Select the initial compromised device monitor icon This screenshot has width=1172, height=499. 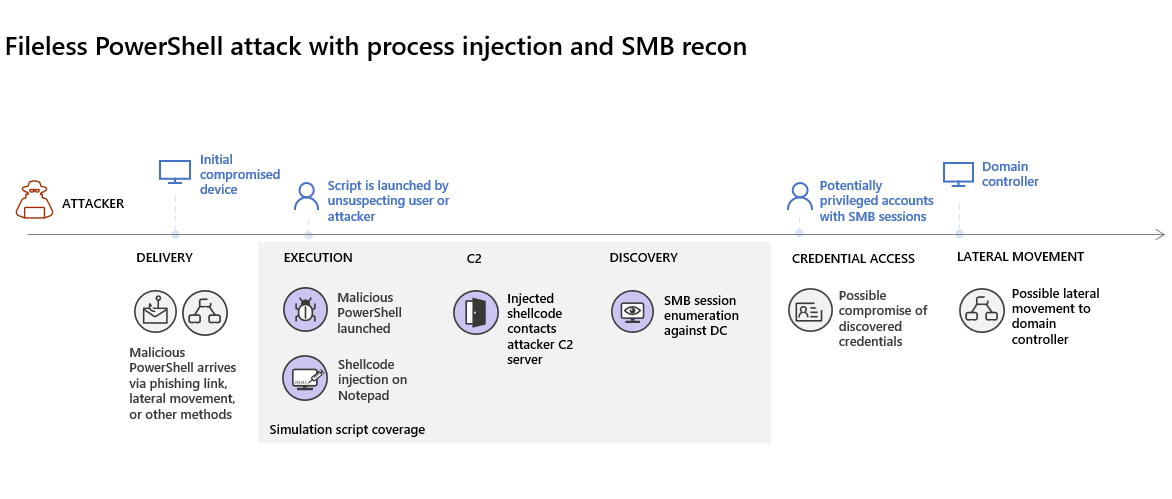pos(175,172)
